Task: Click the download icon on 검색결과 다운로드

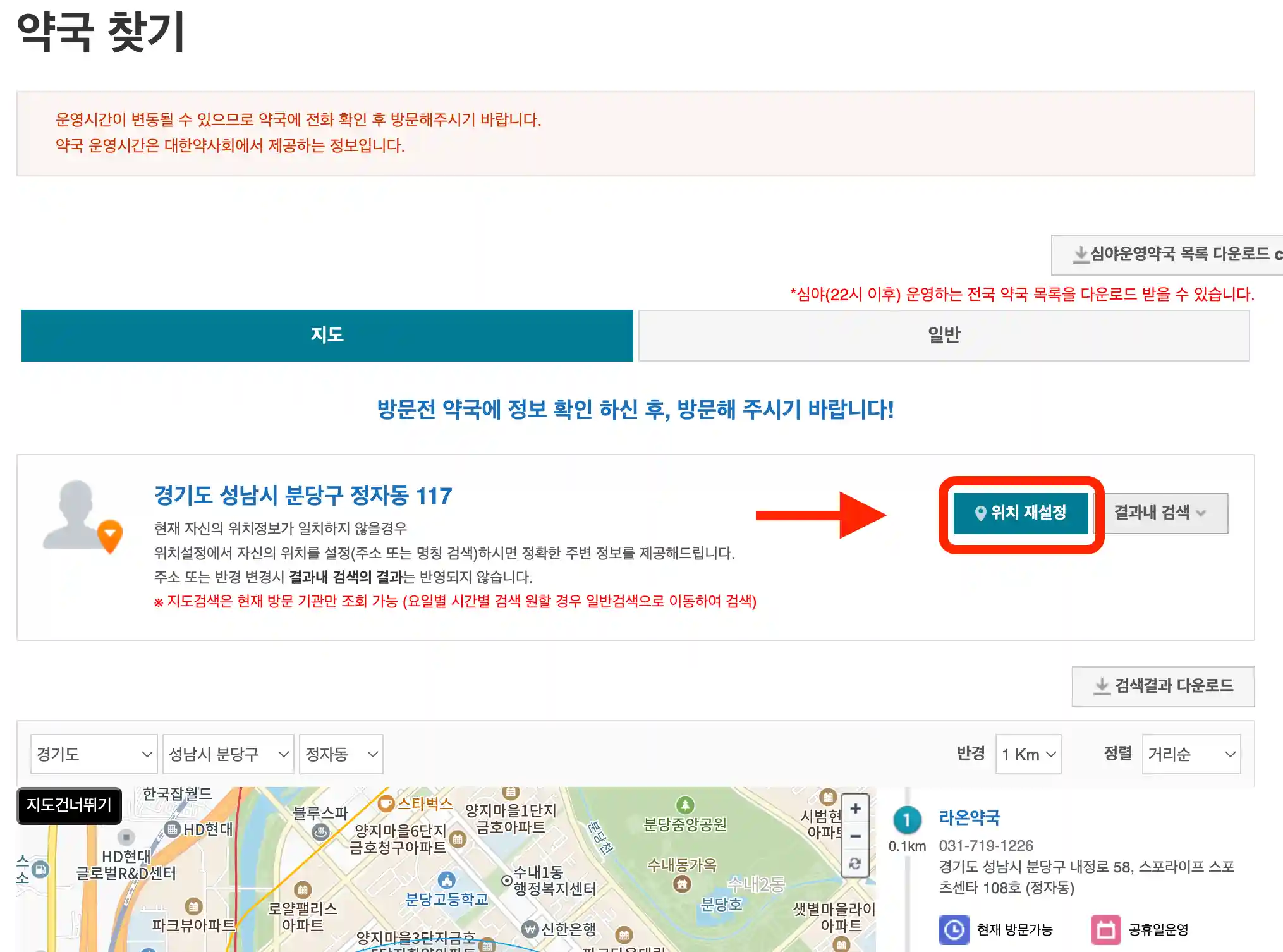Action: (x=1102, y=687)
